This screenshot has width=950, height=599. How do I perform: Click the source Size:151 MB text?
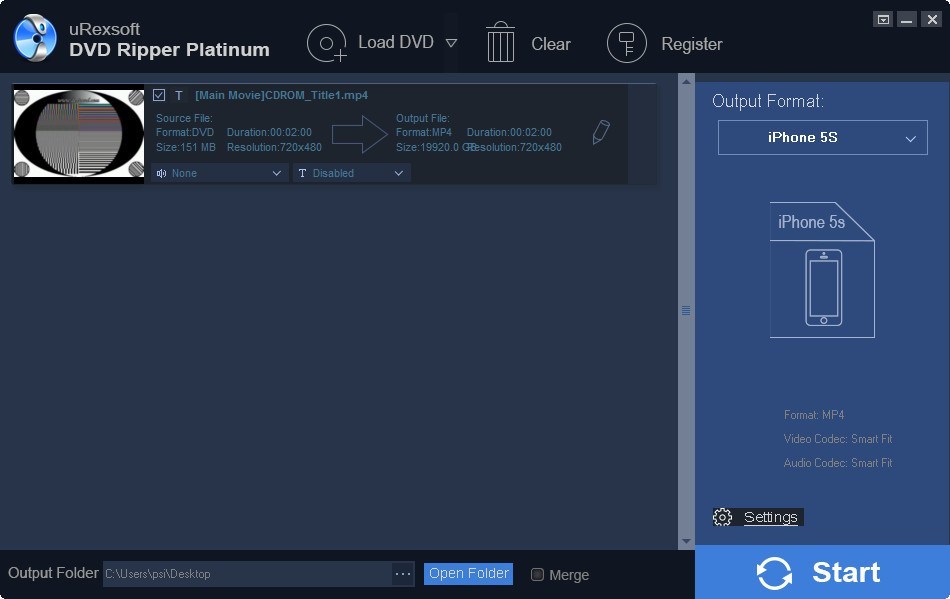[x=185, y=147]
